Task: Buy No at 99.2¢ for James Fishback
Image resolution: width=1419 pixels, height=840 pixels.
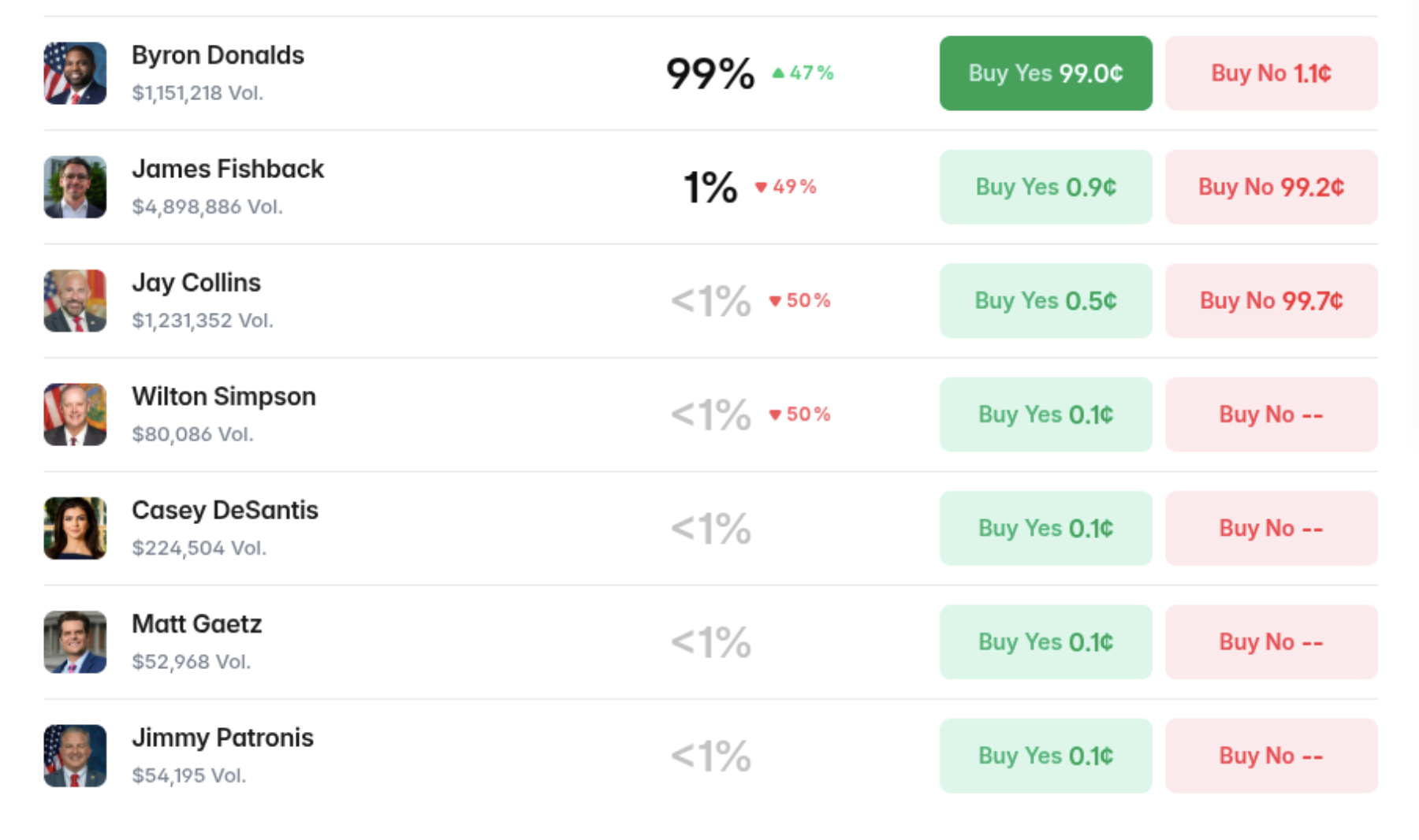Action: click(x=1271, y=187)
